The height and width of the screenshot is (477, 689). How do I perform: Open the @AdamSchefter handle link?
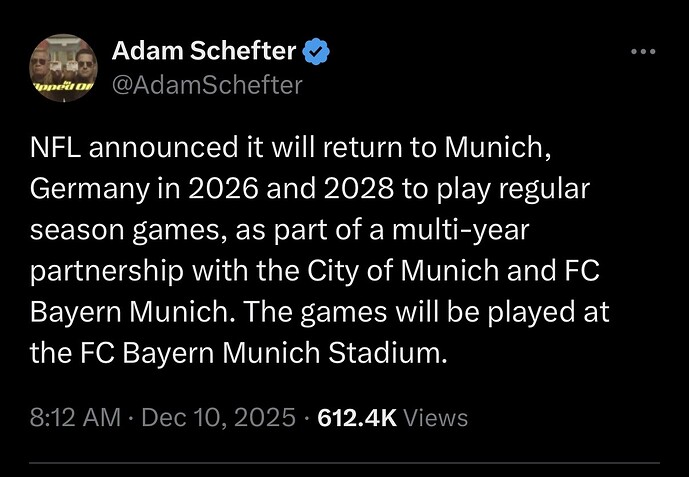206,86
